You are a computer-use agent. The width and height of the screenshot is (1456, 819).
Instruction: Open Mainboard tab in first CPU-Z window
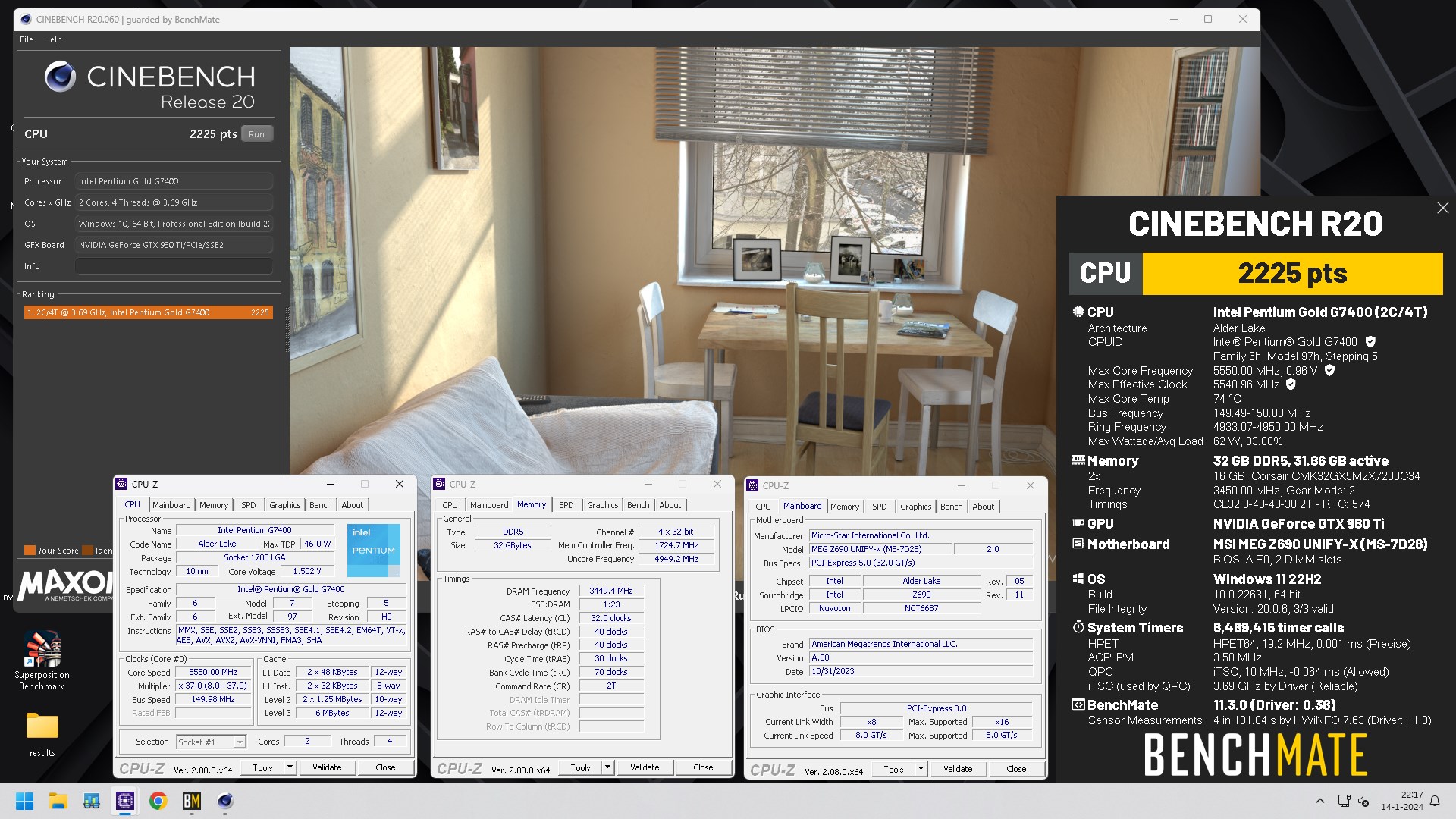(171, 505)
